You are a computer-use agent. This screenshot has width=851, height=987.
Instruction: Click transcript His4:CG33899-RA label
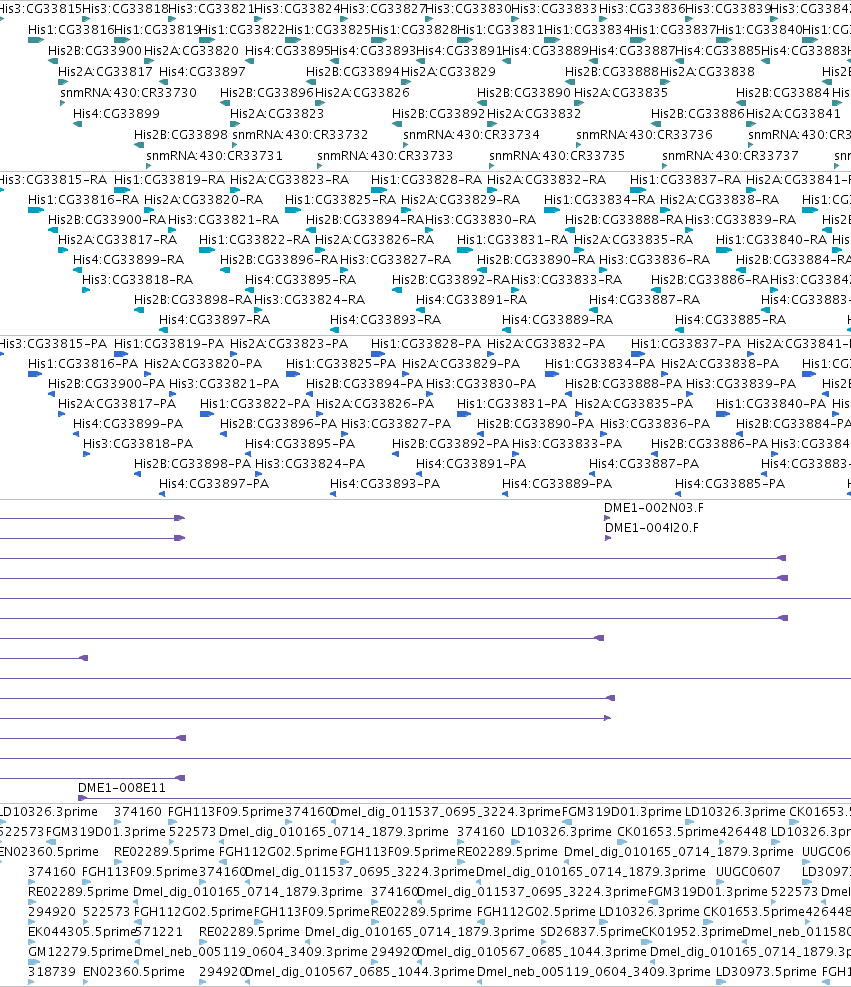pyautogui.click(x=128, y=259)
